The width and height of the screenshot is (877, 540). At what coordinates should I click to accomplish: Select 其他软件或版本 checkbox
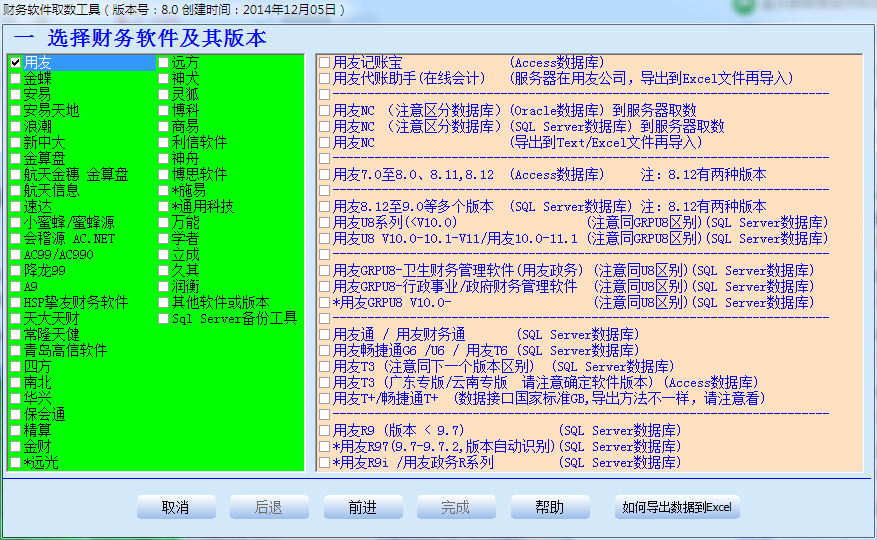pyautogui.click(x=163, y=303)
